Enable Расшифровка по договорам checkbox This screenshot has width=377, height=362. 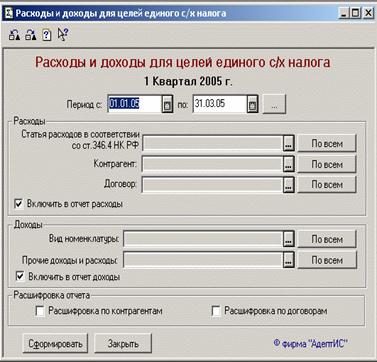(216, 311)
